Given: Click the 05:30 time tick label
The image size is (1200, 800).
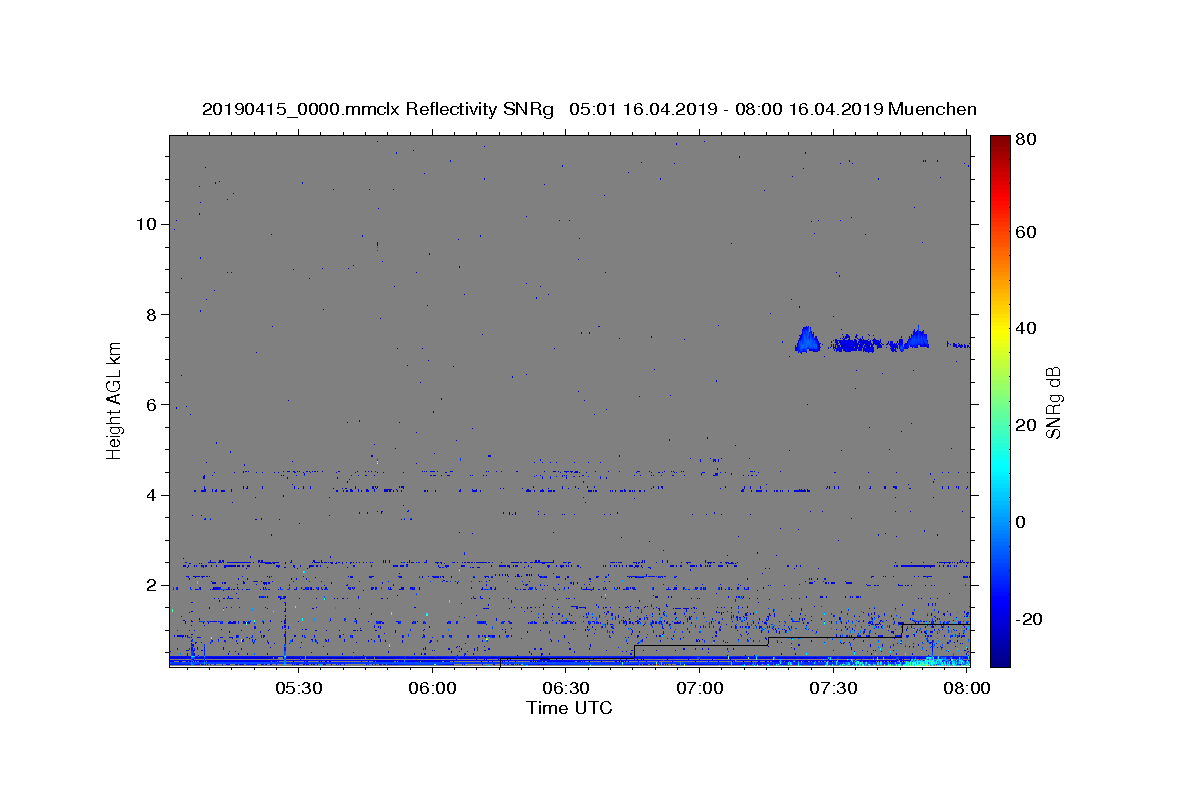Looking at the screenshot, I should click(x=299, y=689).
